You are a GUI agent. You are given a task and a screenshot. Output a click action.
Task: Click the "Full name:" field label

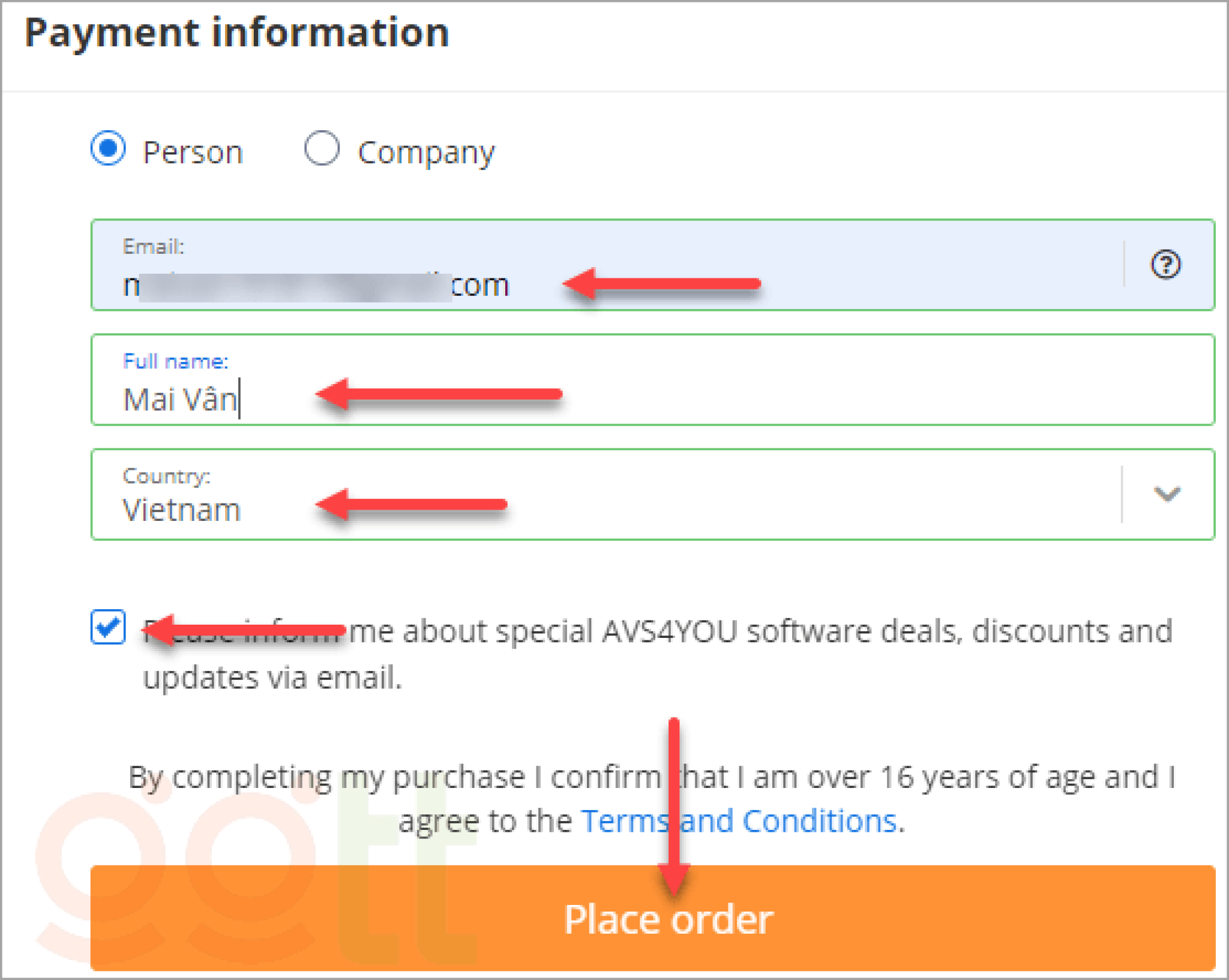[x=175, y=361]
